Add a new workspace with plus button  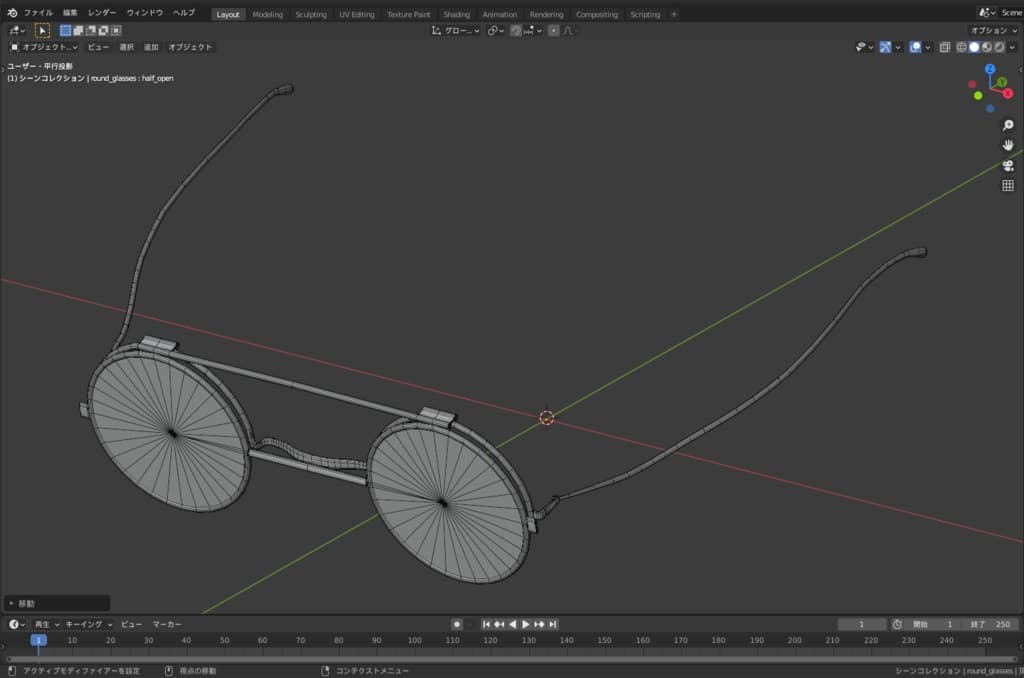point(674,14)
